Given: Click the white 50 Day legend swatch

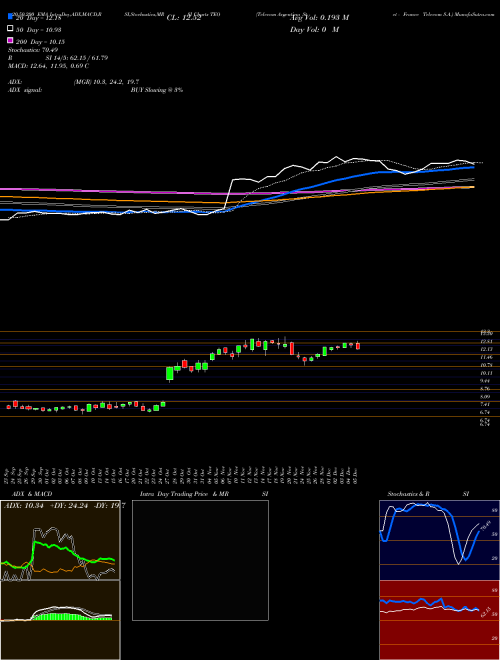Looking at the screenshot, I should [10, 29].
